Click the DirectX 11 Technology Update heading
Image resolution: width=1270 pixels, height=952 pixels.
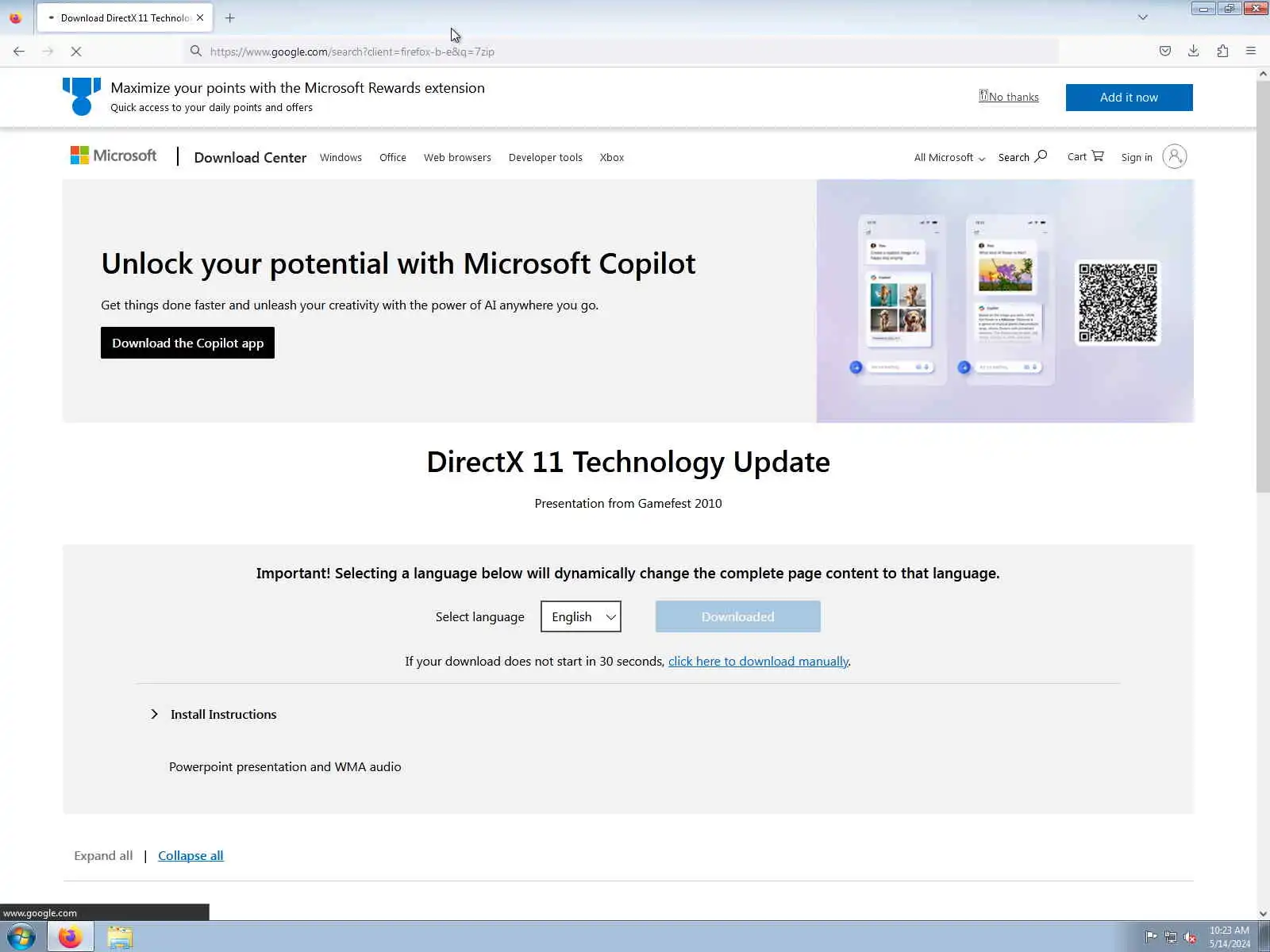628,462
